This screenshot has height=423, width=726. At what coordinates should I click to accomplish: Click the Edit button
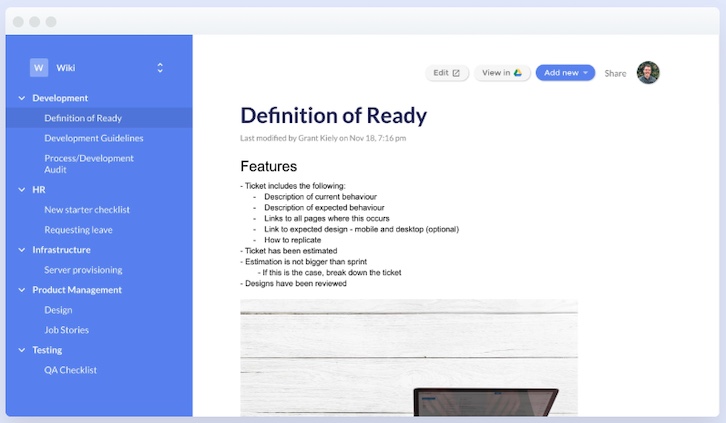(x=447, y=73)
